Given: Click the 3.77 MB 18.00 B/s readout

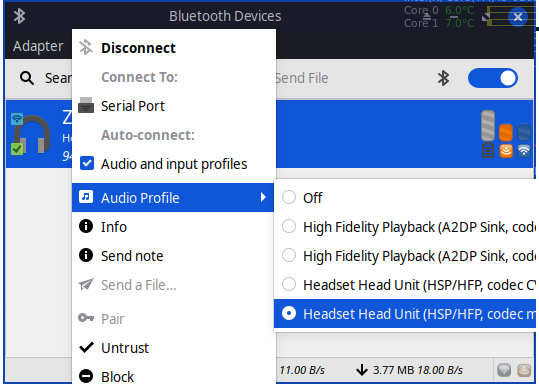Looking at the screenshot, I should pyautogui.click(x=418, y=370).
